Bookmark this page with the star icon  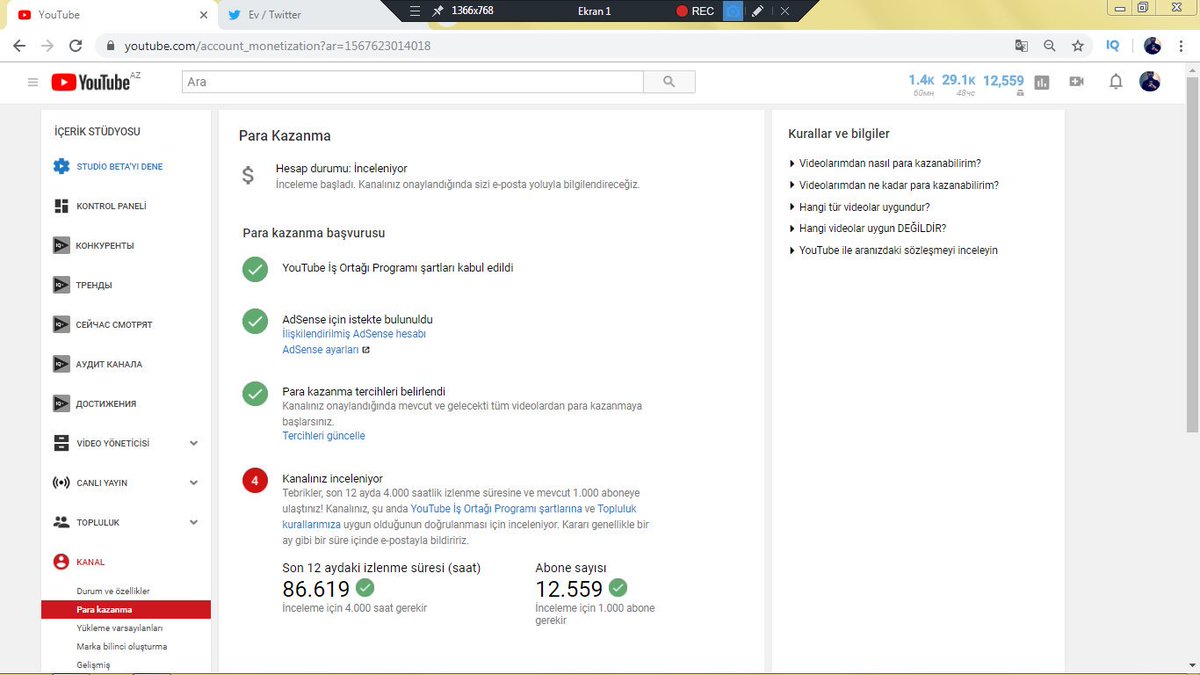click(x=1077, y=46)
